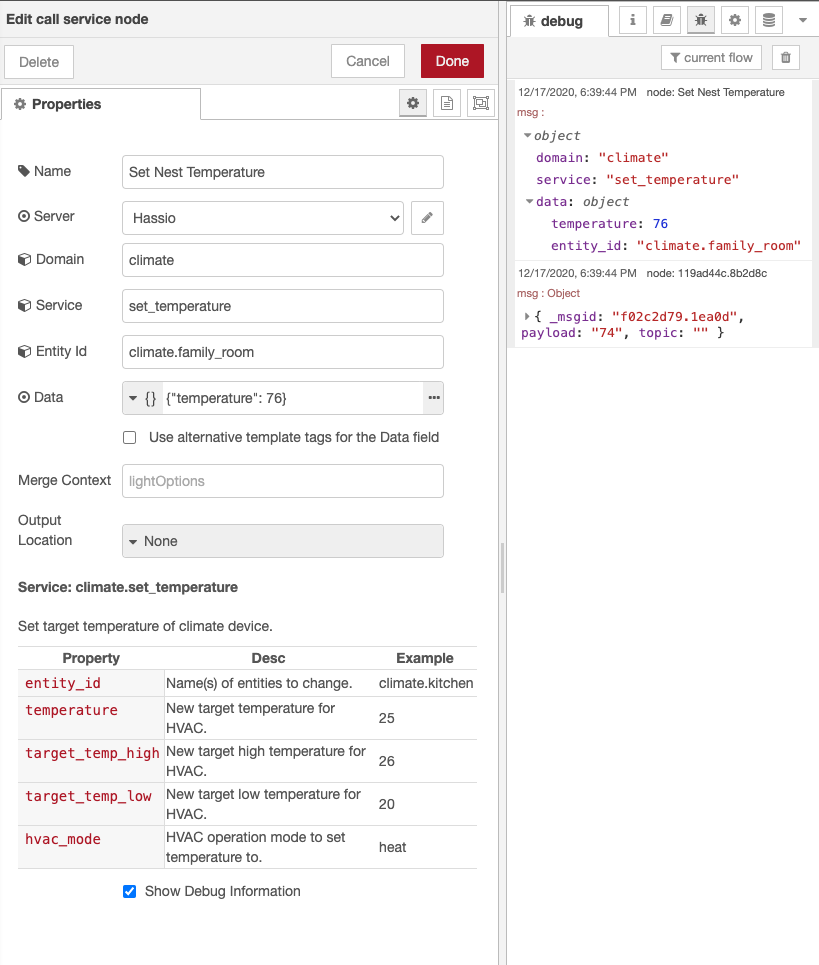Click pencil icon to edit Hassio server
Image resolution: width=819 pixels, height=965 pixels.
pyautogui.click(x=427, y=217)
